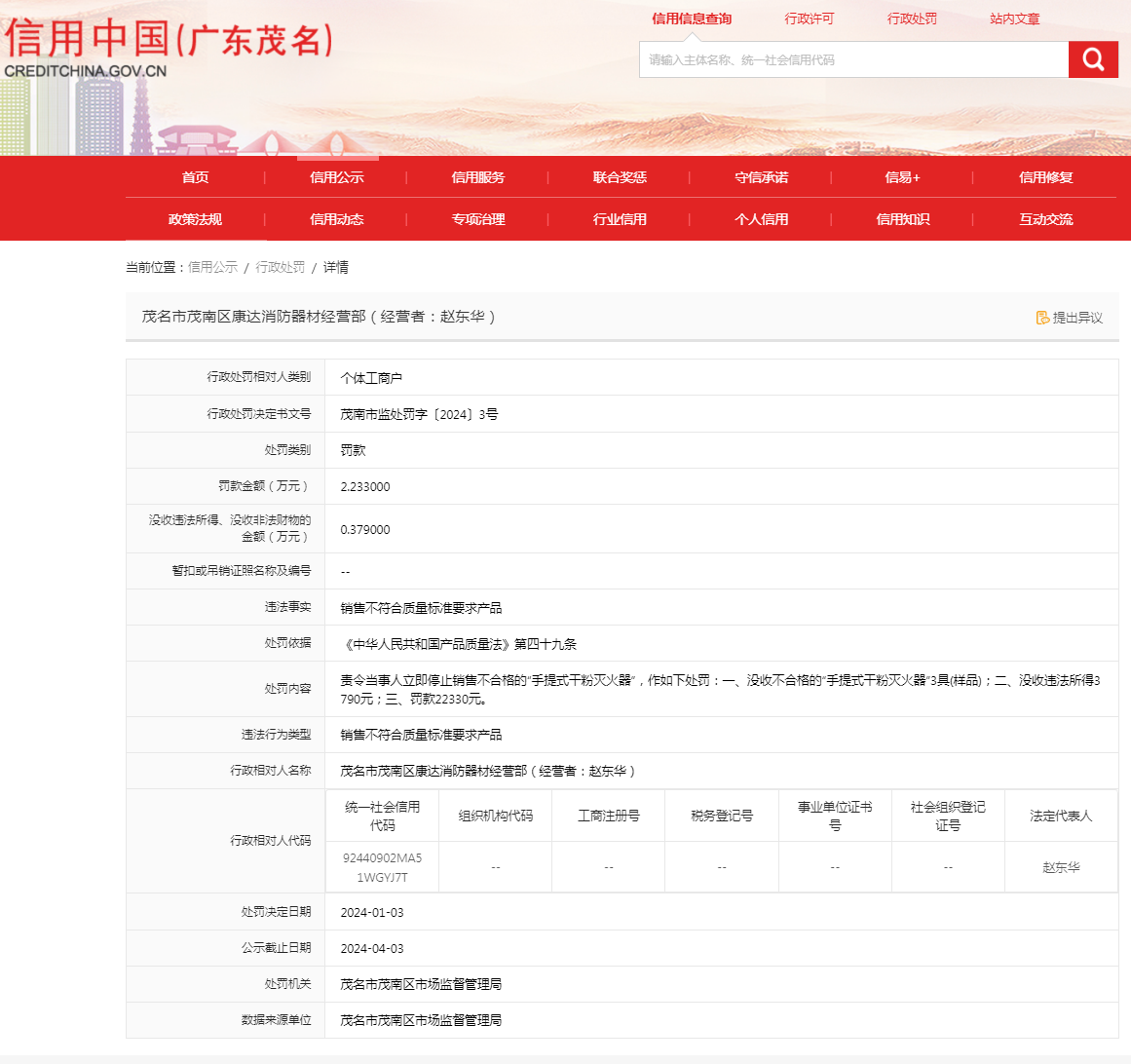Screen dimensions: 1131x1064
Task: Open the 政策法规 menu item
Action: click(195, 219)
